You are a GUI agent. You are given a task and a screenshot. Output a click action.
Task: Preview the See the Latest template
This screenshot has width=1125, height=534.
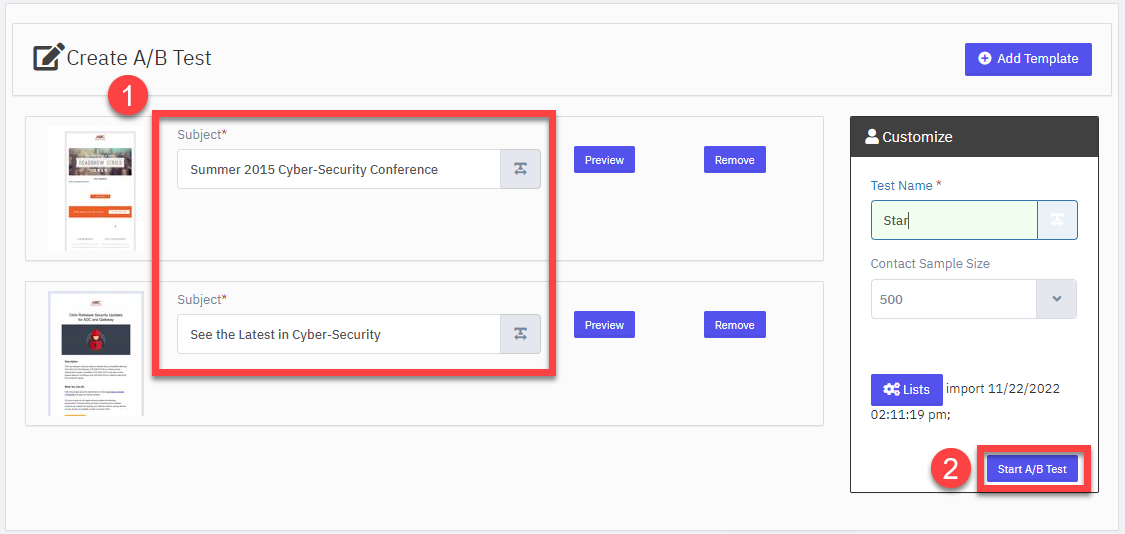coord(604,324)
